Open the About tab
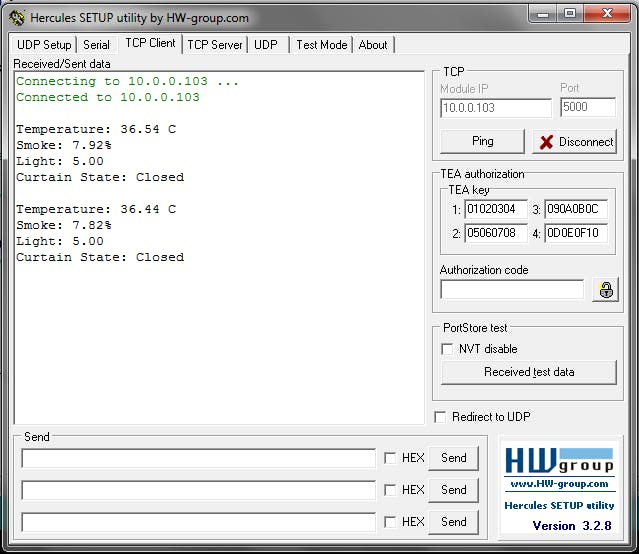 click(x=373, y=45)
